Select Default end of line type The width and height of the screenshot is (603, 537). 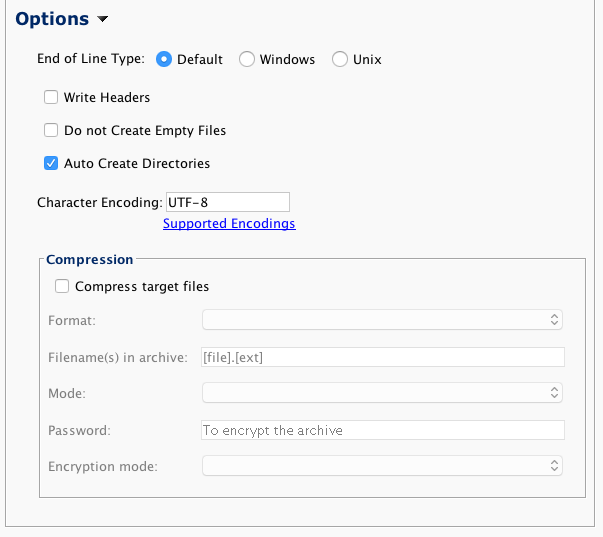click(164, 60)
